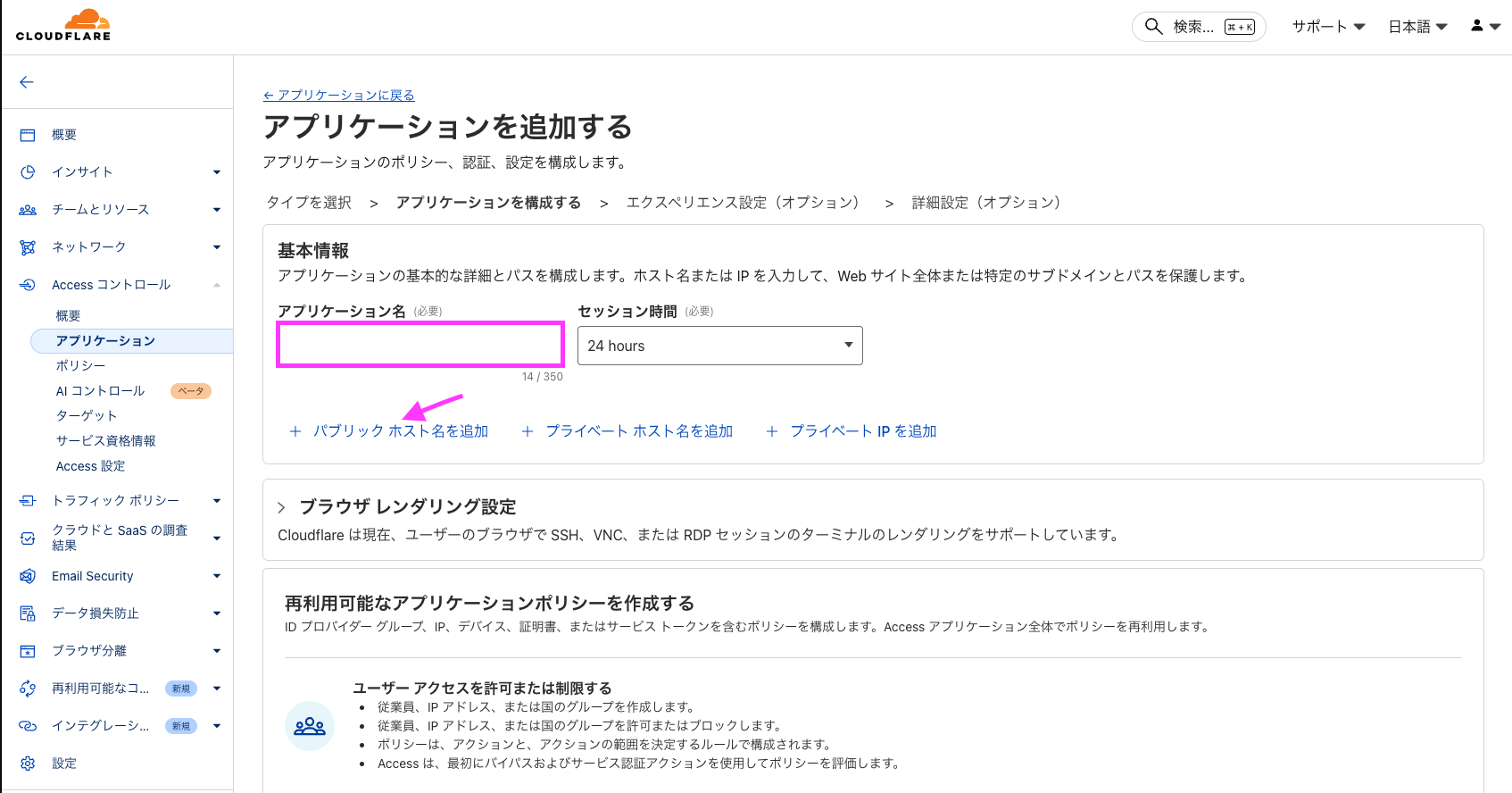Screen dimensions: 1512x793
Task: Click the plus icon for パブリック ホスト名
Action: tap(295, 431)
